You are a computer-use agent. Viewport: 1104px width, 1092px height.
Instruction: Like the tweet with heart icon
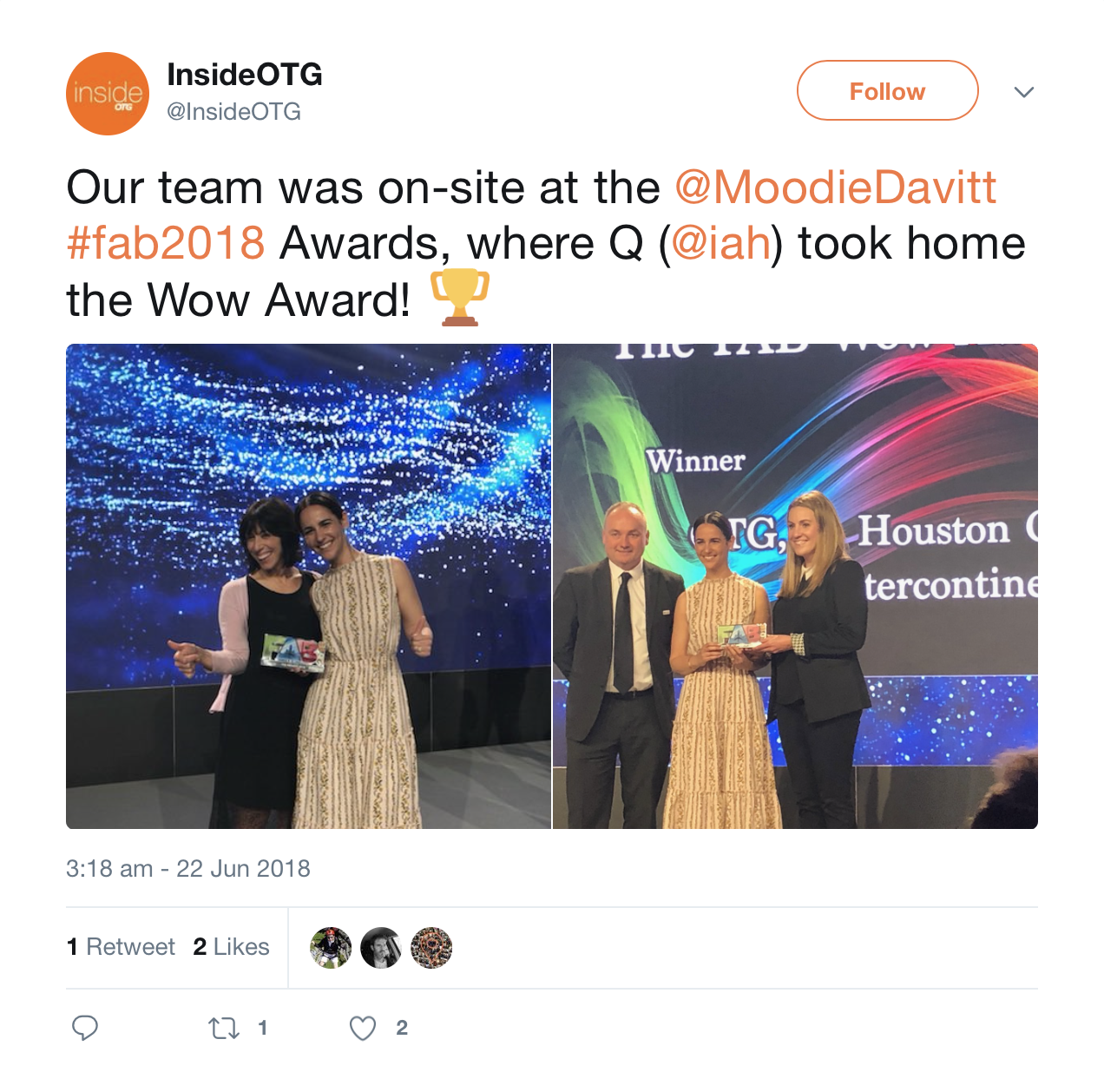pyautogui.click(x=363, y=1029)
